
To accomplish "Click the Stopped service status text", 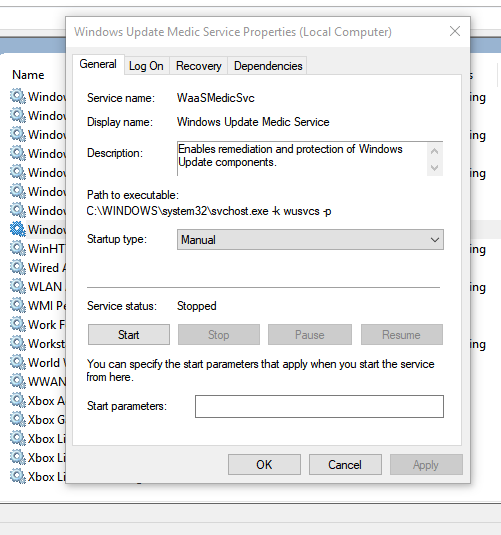I will pyautogui.click(x=197, y=306).
